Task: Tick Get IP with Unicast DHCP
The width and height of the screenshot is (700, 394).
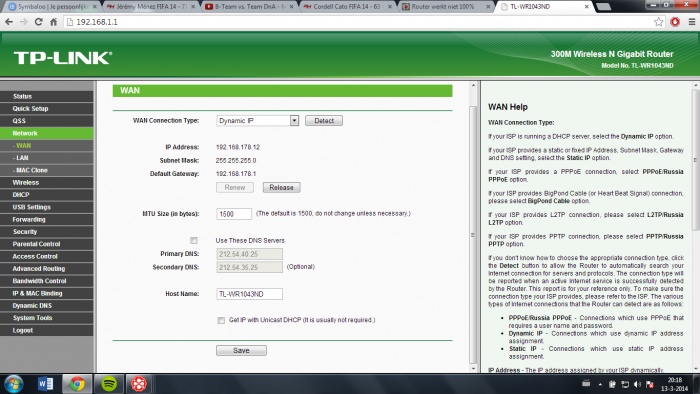Action: [x=221, y=320]
